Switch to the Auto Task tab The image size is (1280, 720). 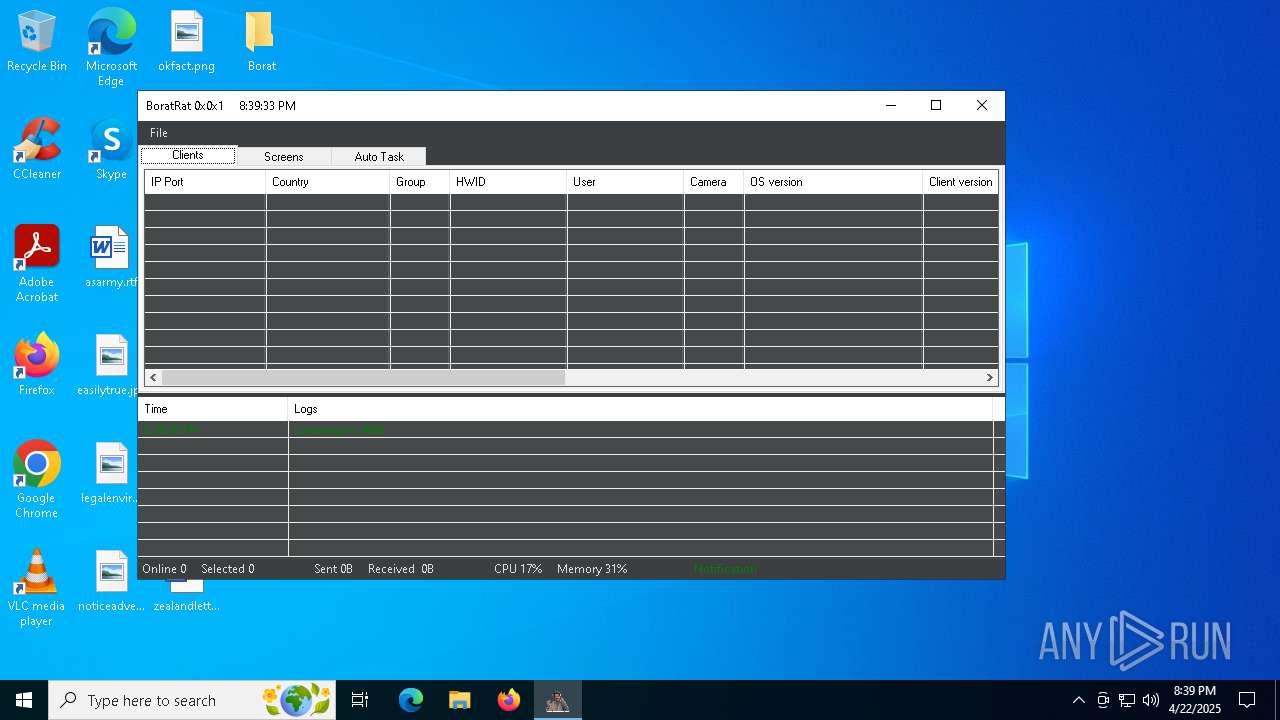(379, 157)
